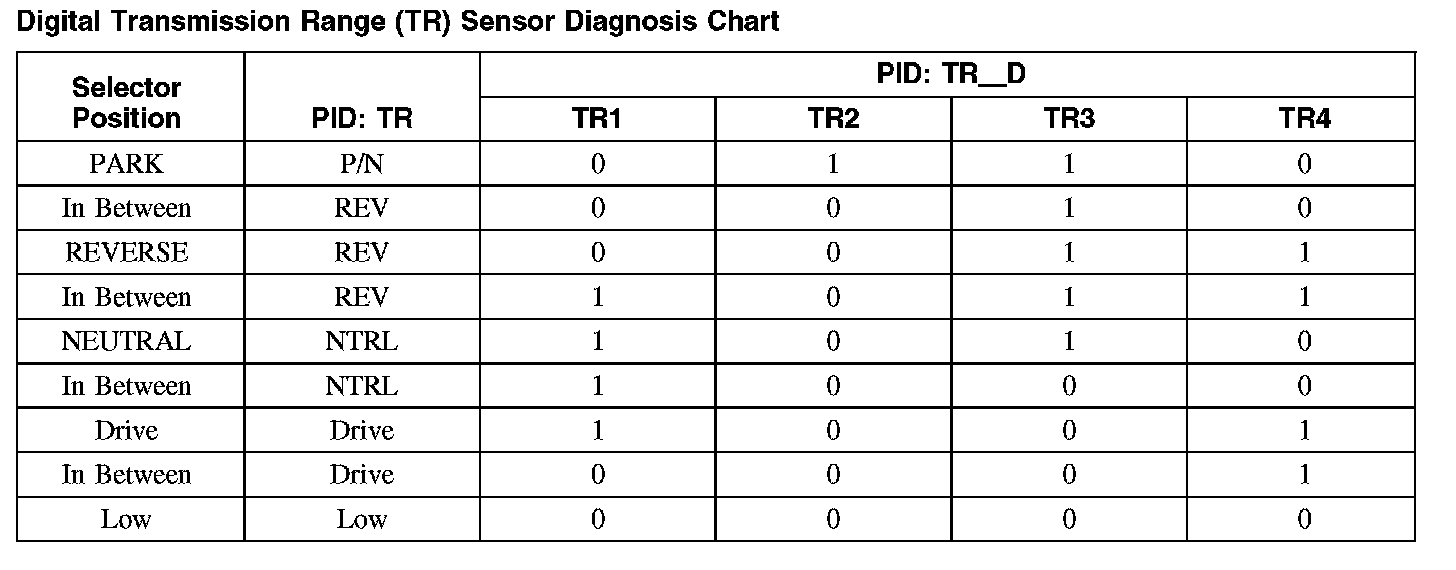Click Low in the Selector Position column
The height and width of the screenshot is (570, 1456).
127,519
